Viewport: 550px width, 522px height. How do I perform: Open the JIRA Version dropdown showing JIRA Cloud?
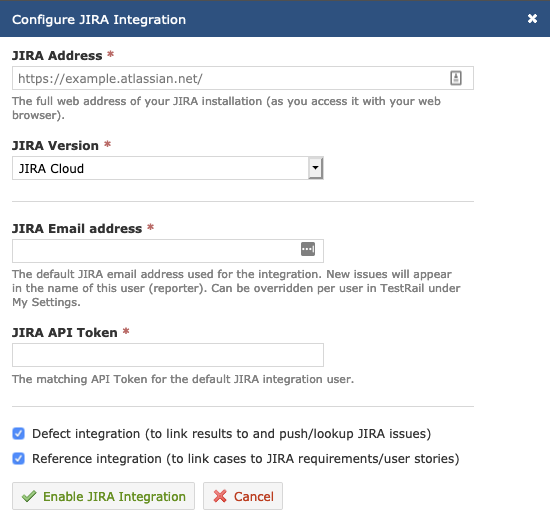[x=168, y=168]
